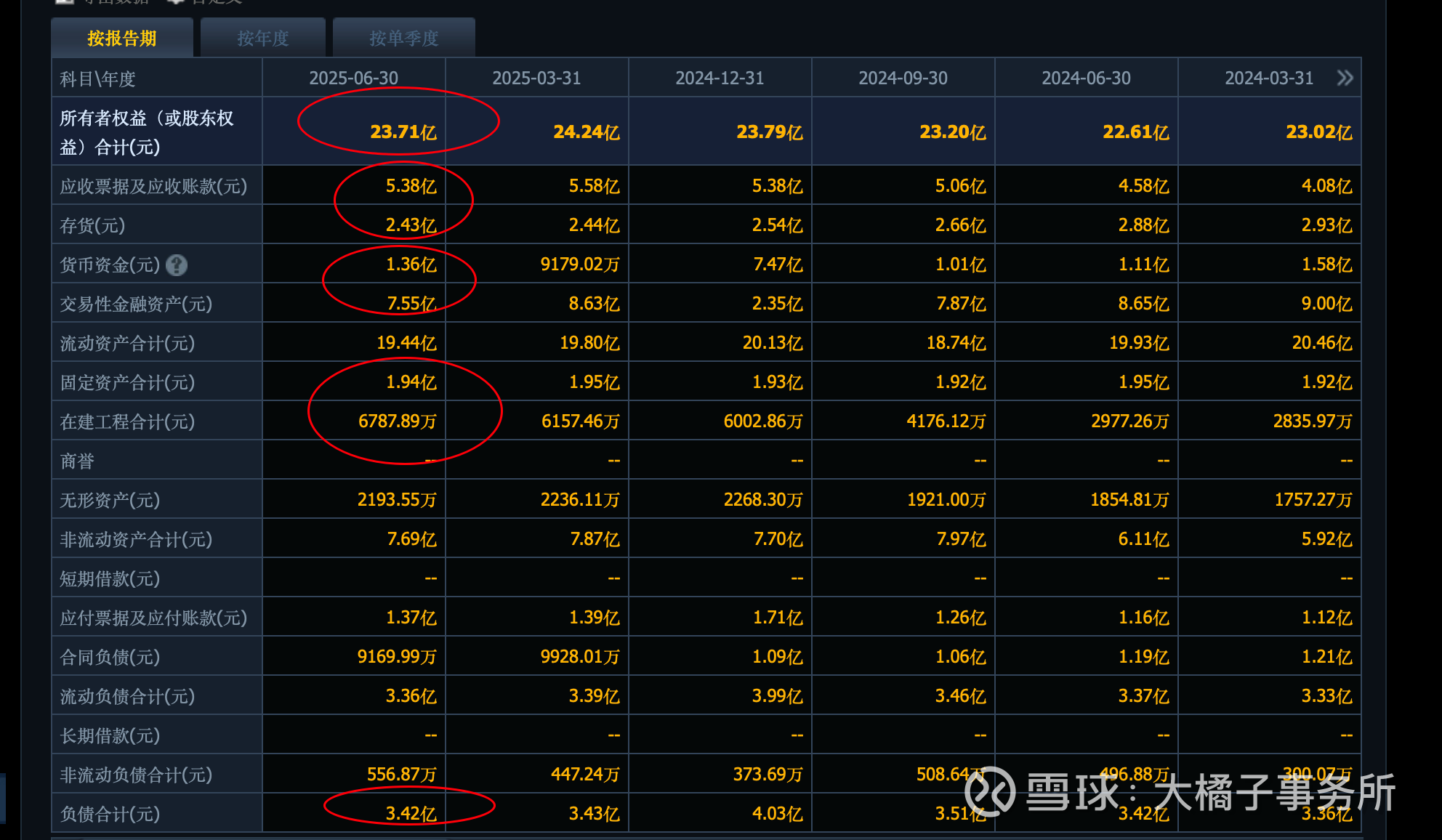This screenshot has height=840, width=1442.
Task: Click the 6787.89万 construction value
Action: coord(397,421)
